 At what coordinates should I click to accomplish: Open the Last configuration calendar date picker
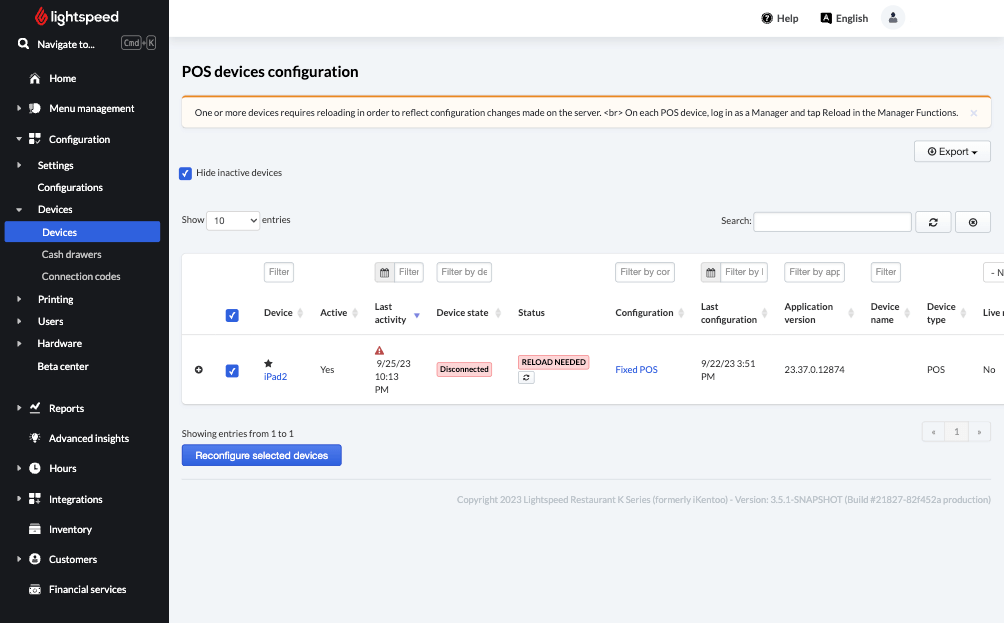click(711, 272)
